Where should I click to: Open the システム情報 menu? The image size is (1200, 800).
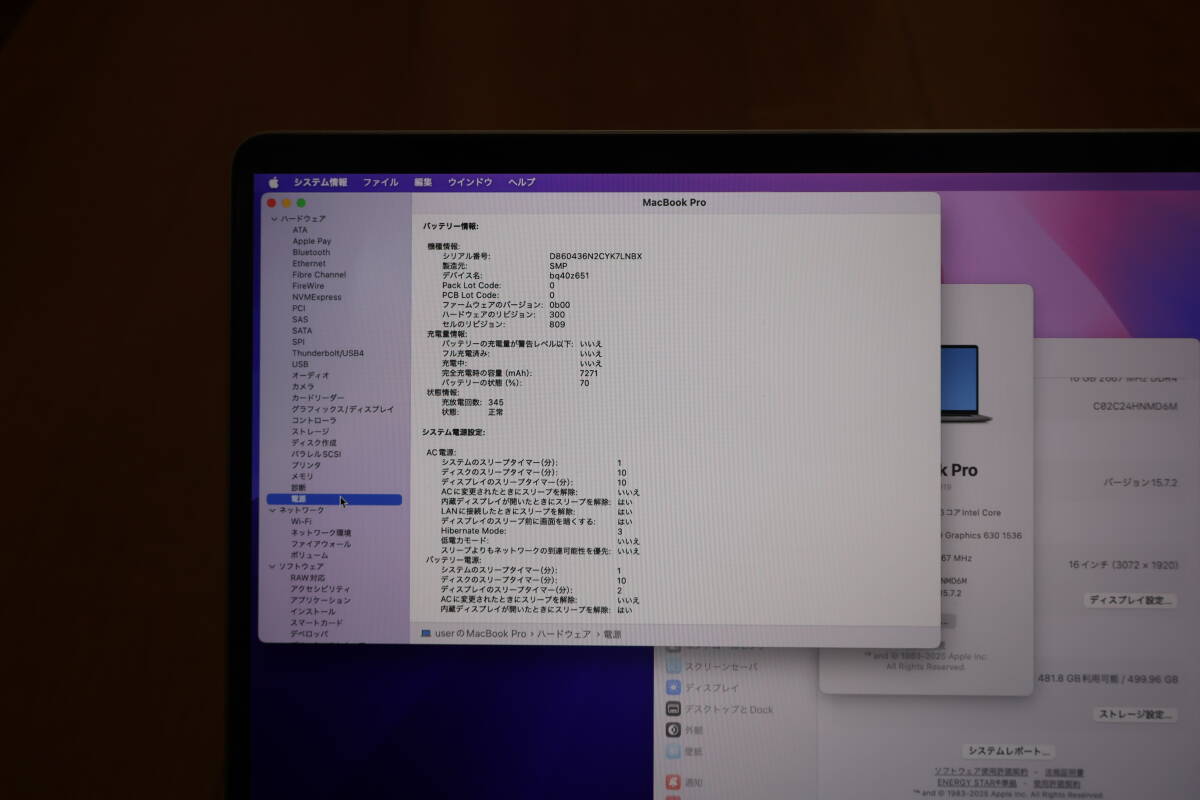click(320, 182)
